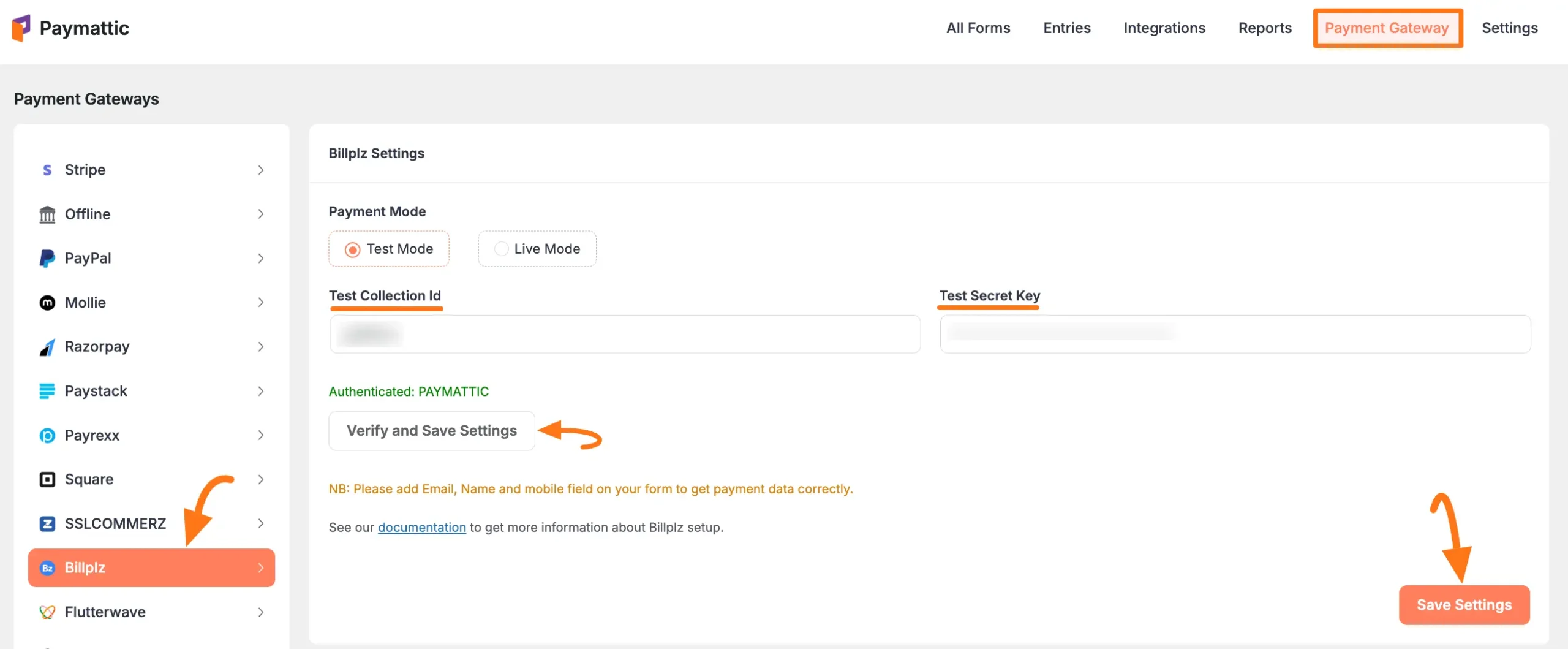Expand the SSLCOMMERZ settings chevron
This screenshot has width=1568, height=649.
coord(261,523)
